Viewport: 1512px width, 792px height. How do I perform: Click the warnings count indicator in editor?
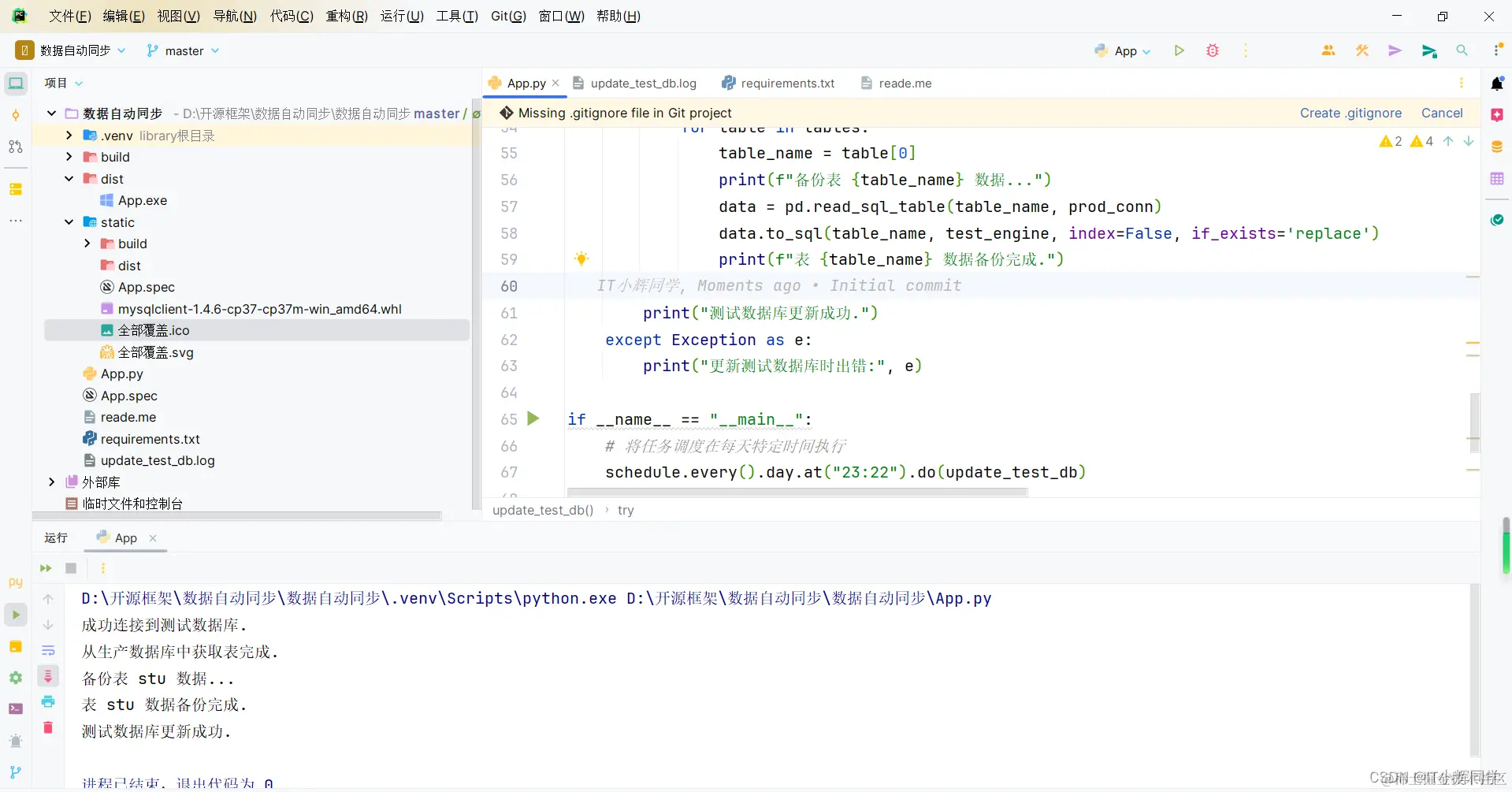click(1406, 141)
